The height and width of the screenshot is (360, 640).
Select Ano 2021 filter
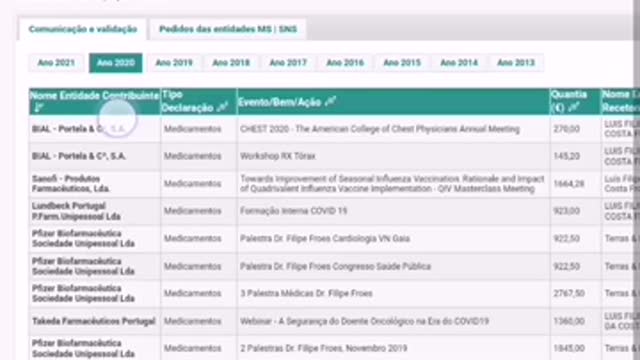tap(56, 63)
